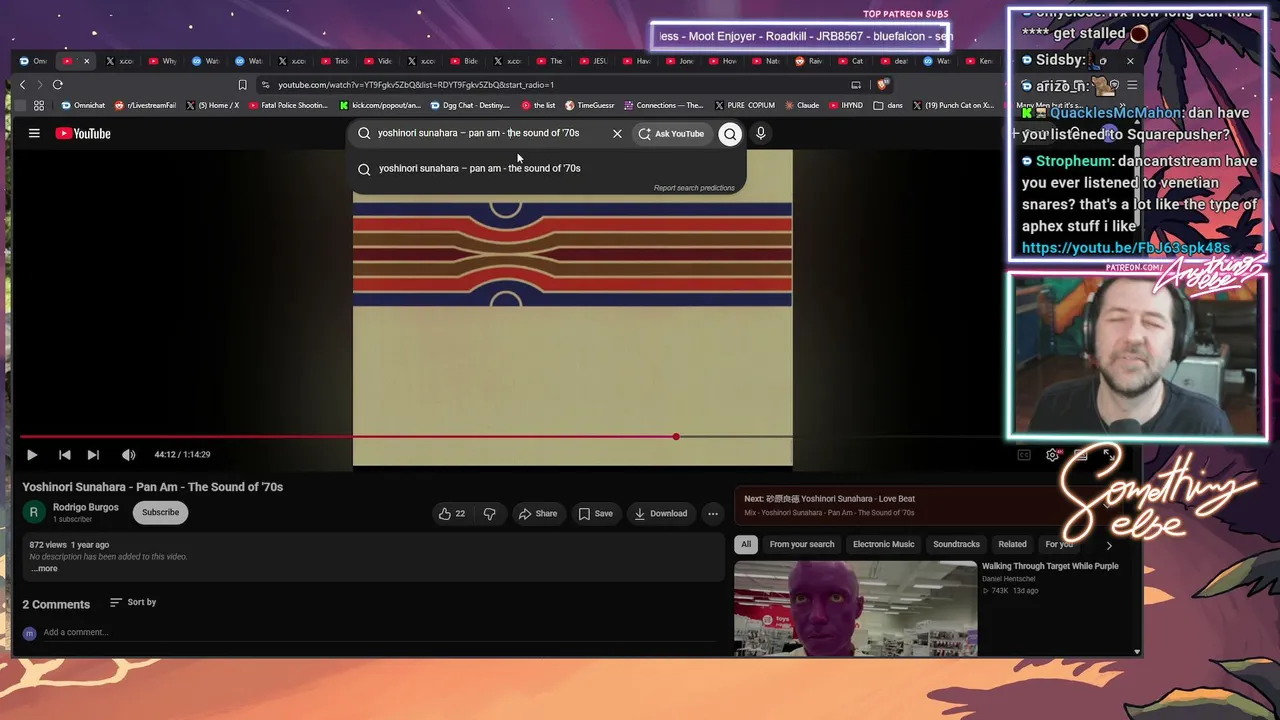
Task: Reload the current page
Action: pos(58,85)
